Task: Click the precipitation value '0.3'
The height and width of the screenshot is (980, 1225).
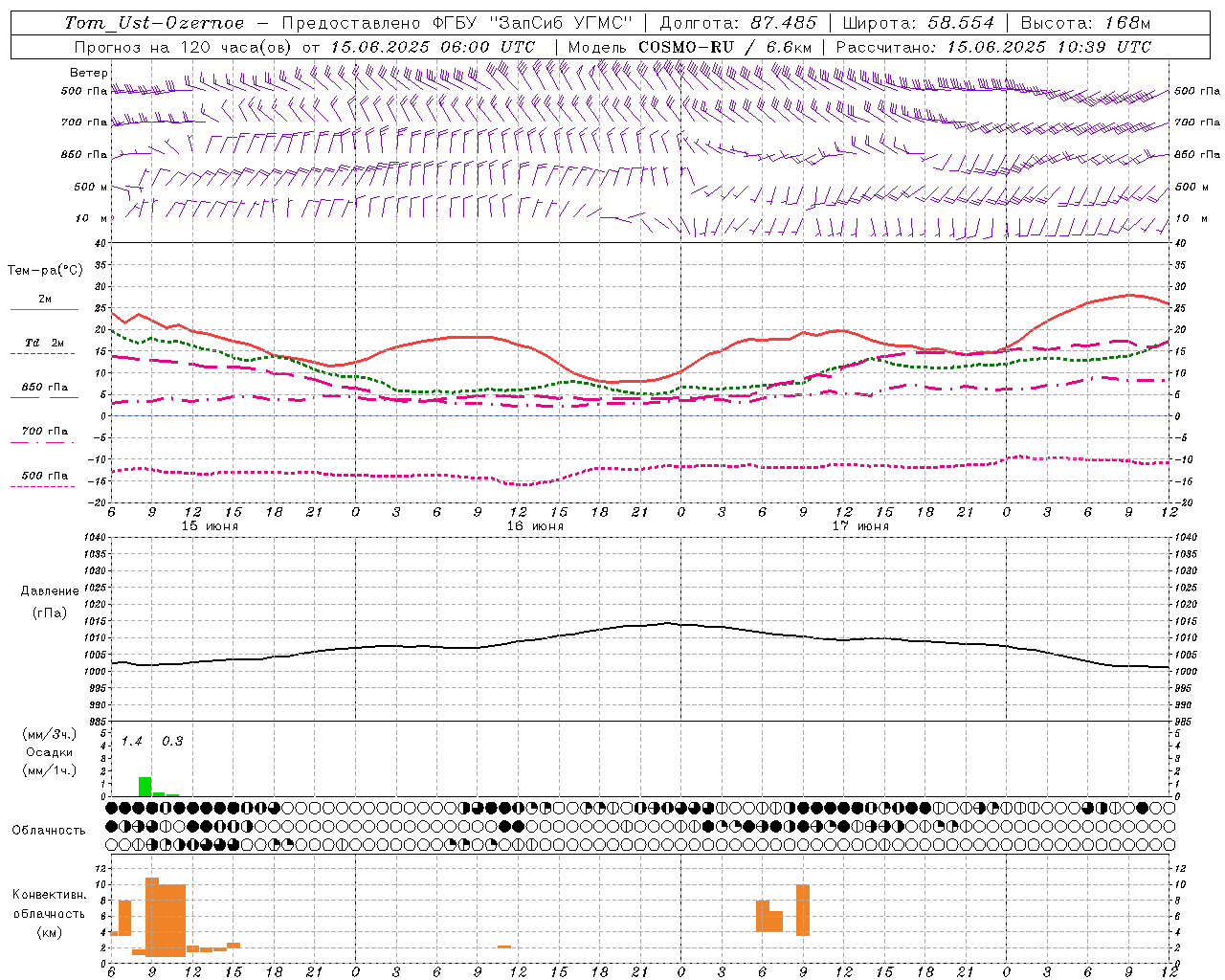Action: [x=172, y=741]
